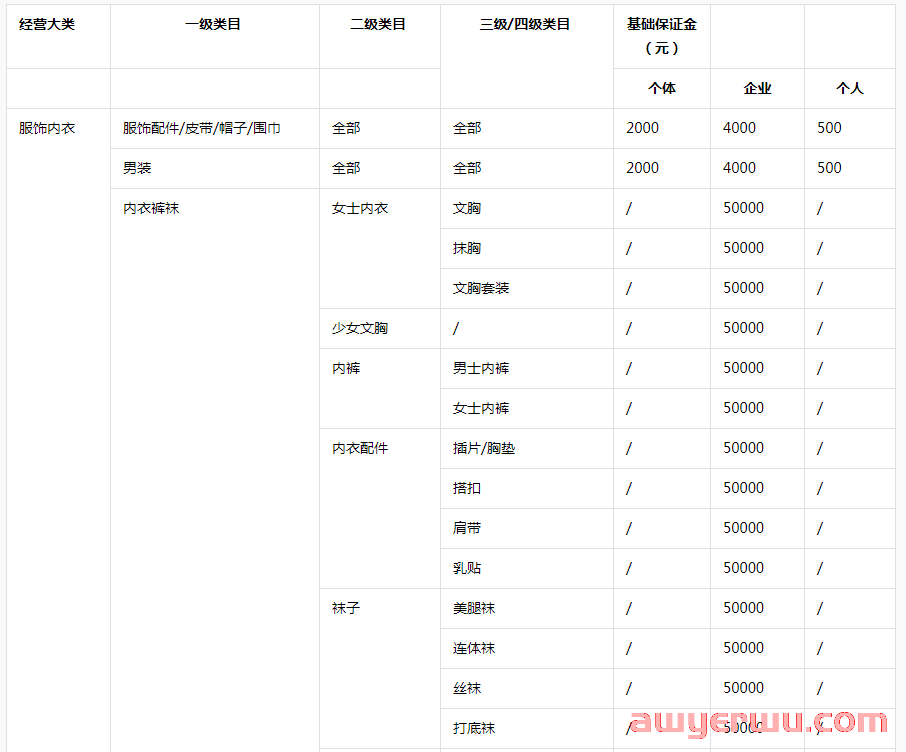Click the 服饰配件/皮带/帽子/围巾 row cell
Viewport: 906px width, 752px height.
click(190, 128)
